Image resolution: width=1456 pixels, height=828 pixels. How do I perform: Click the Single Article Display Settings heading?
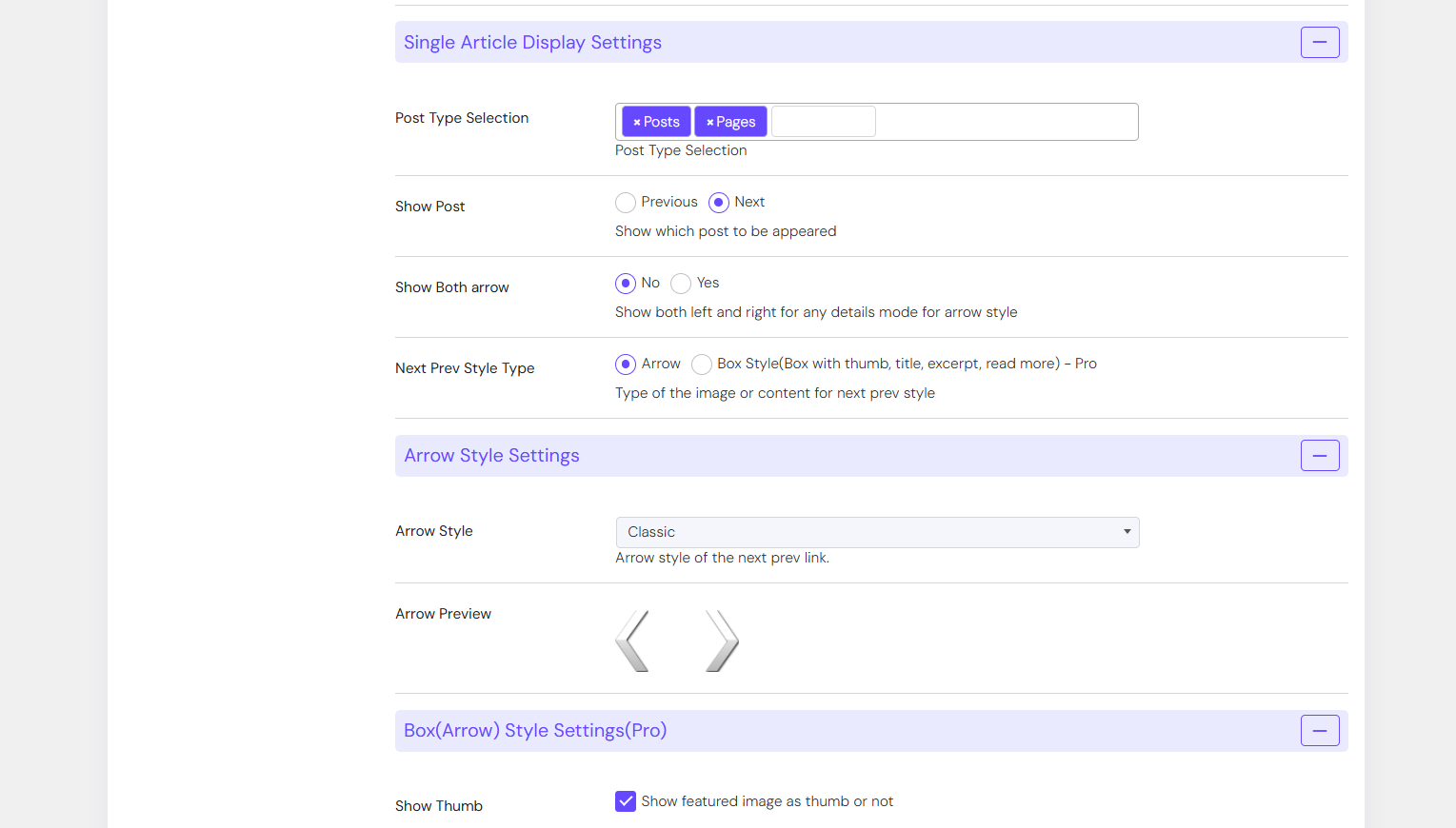coord(532,42)
